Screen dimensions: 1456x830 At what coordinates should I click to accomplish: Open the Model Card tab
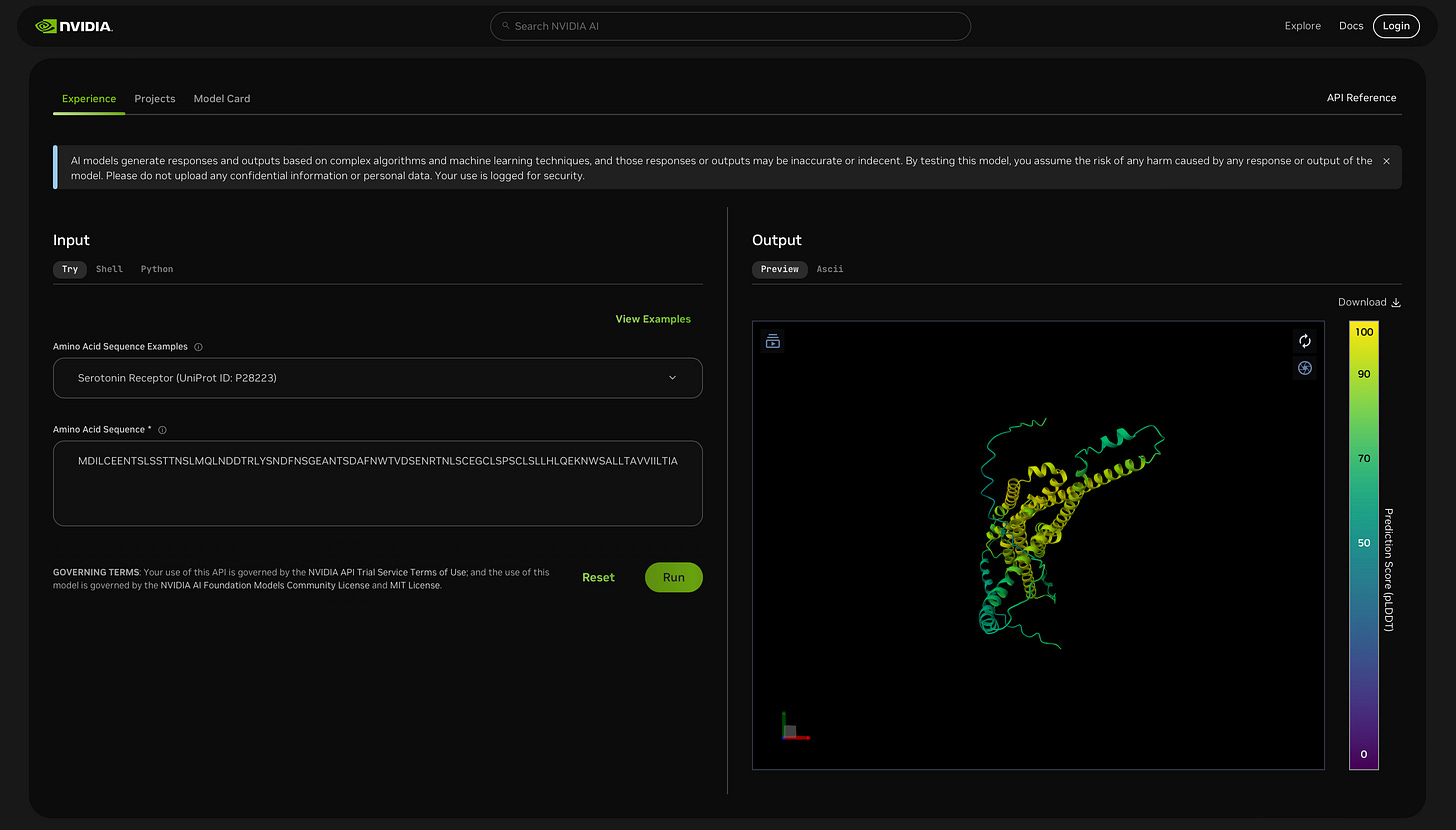(222, 99)
